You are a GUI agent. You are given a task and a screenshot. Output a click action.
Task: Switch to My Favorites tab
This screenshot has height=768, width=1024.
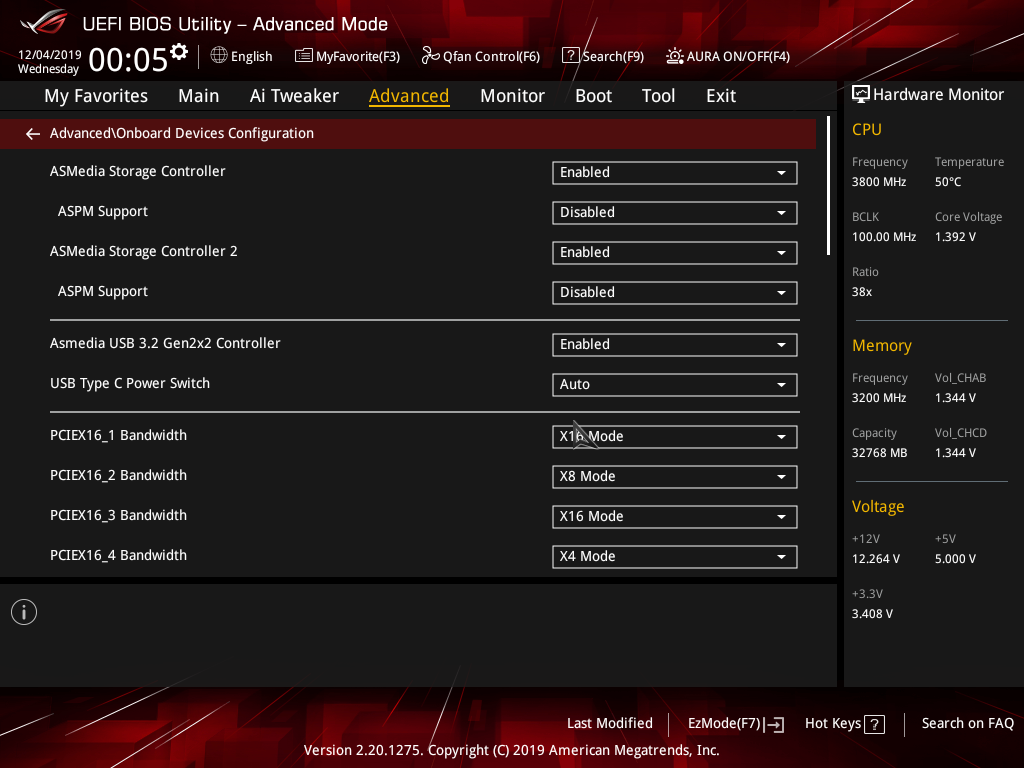coord(96,96)
